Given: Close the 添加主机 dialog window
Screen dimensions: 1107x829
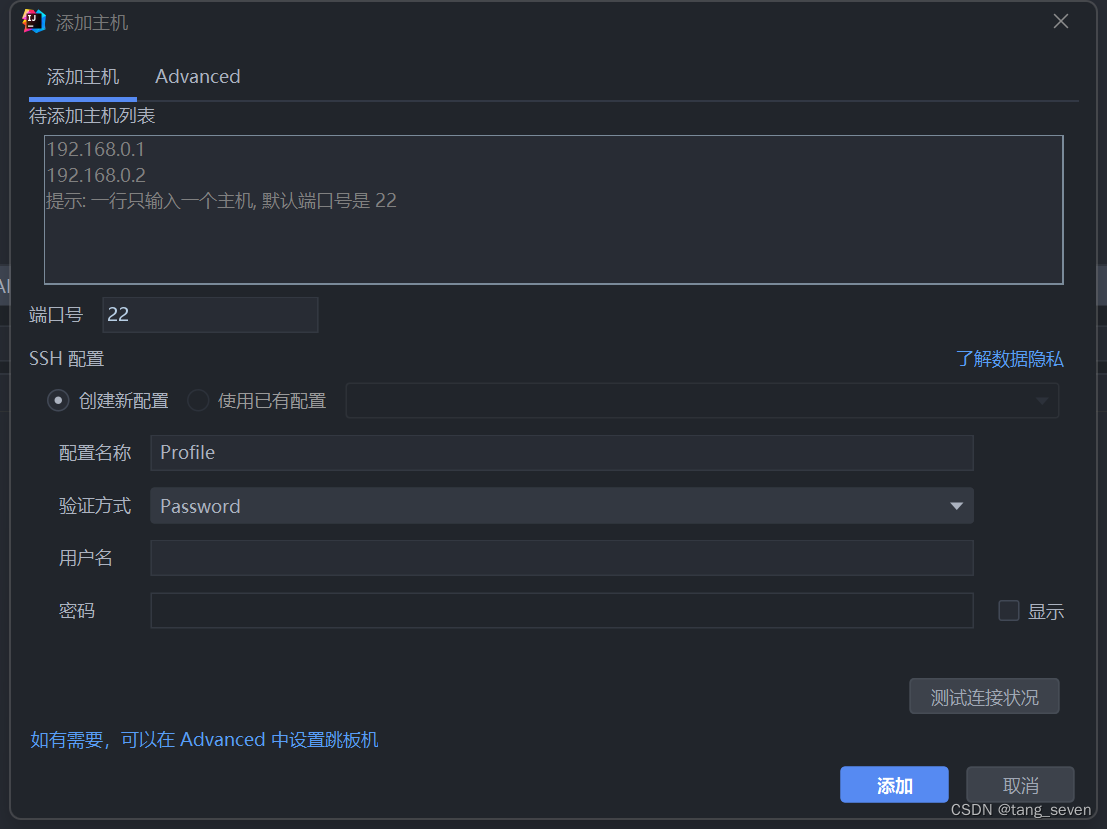Looking at the screenshot, I should (1061, 21).
